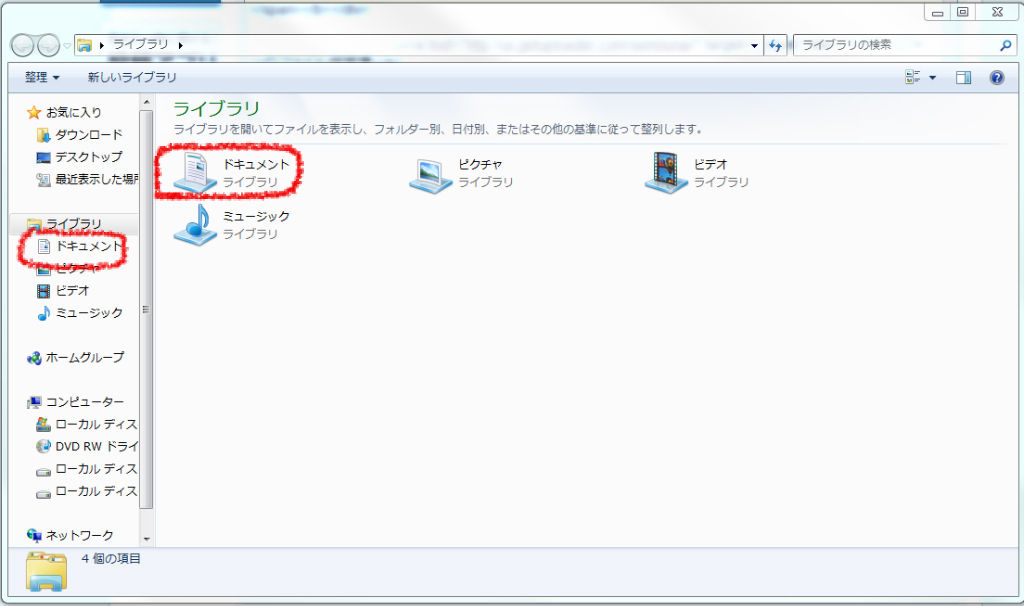Click the film icon beside ビデオ in sidebar
This screenshot has width=1024, height=606.
pyautogui.click(x=44, y=291)
